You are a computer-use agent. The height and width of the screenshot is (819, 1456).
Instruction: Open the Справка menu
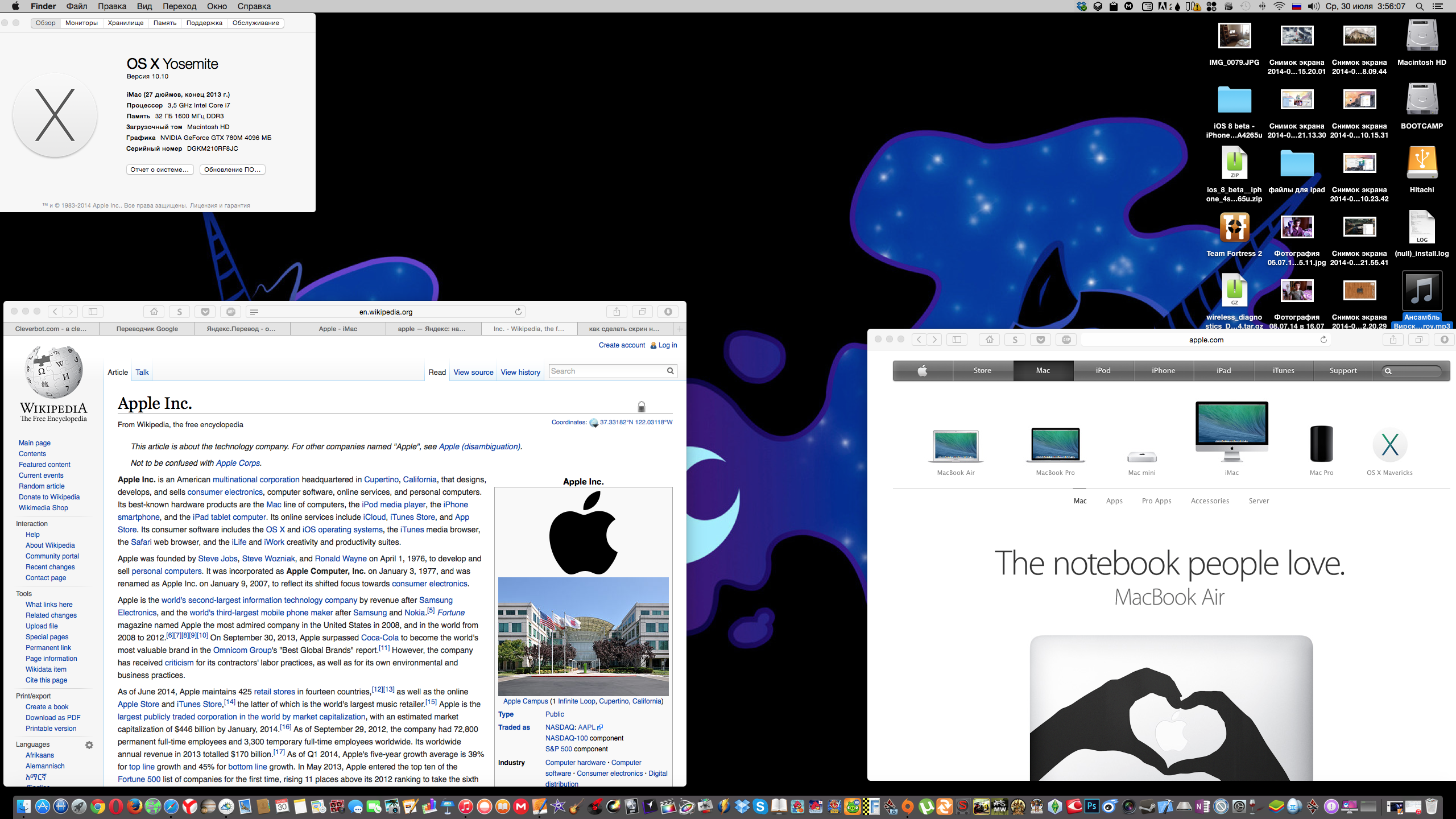(x=254, y=6)
